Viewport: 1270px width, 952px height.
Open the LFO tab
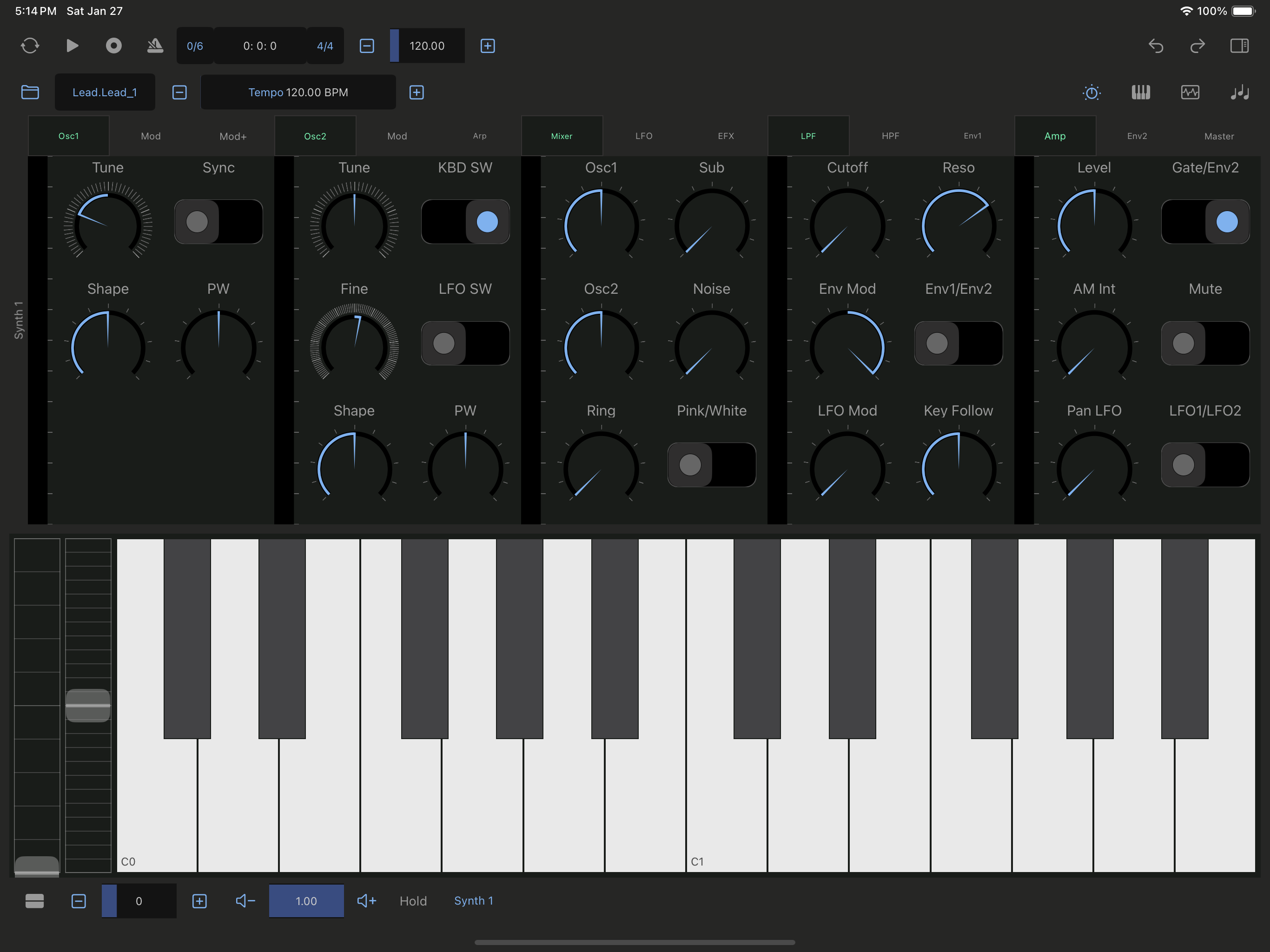(644, 136)
